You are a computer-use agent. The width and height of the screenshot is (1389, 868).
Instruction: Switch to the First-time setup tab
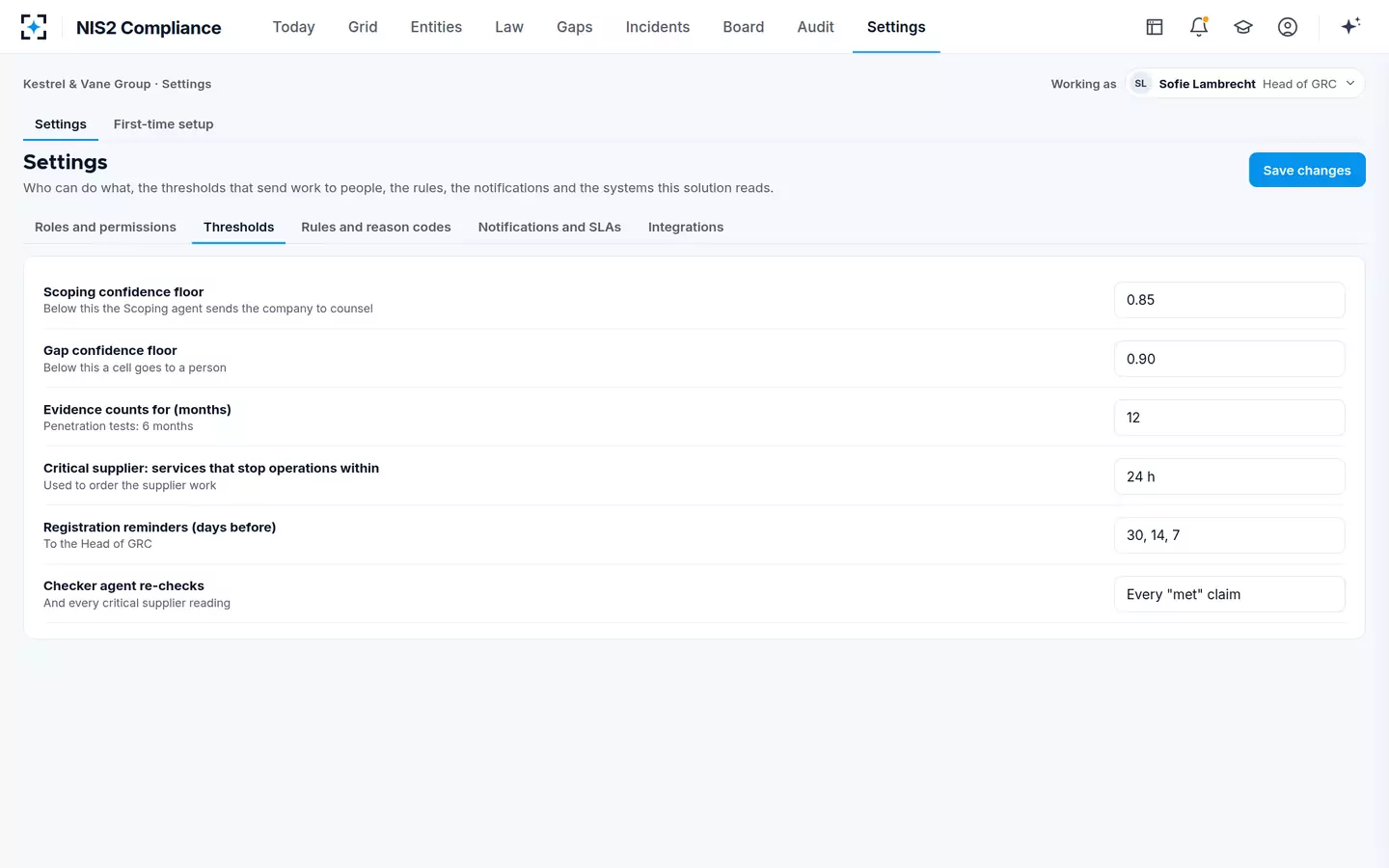[x=164, y=124]
